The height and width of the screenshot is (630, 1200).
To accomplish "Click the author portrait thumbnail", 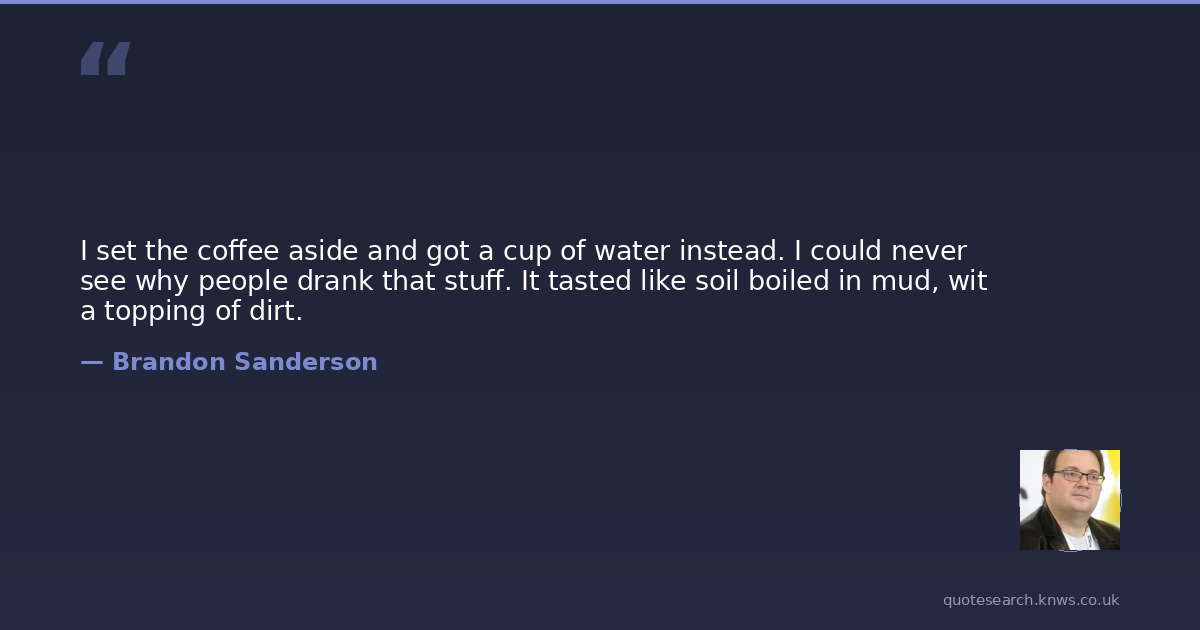I will (1069, 499).
